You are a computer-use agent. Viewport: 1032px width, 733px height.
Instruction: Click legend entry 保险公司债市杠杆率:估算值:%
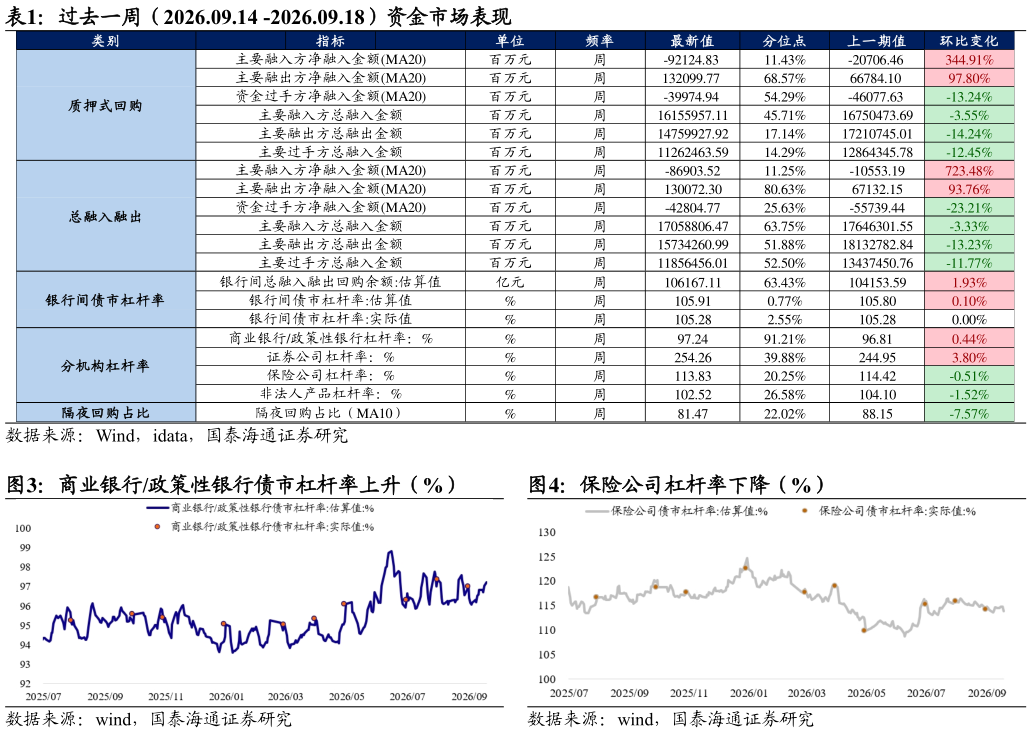[x=676, y=511]
